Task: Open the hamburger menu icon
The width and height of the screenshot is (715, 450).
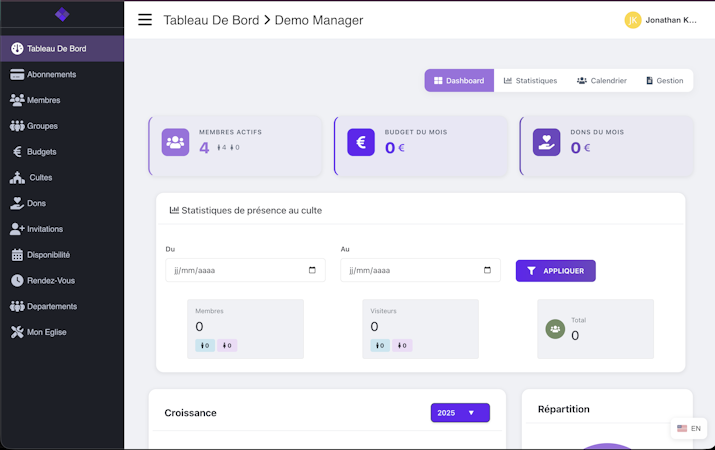Action: pyautogui.click(x=145, y=20)
